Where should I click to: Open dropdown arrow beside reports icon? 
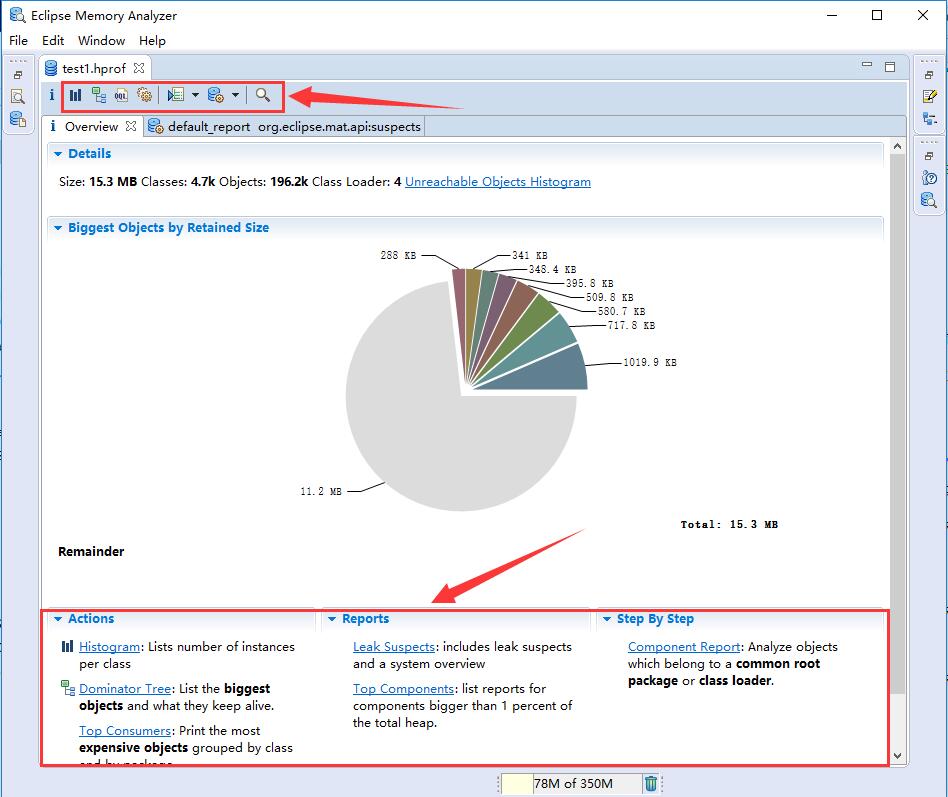point(235,95)
